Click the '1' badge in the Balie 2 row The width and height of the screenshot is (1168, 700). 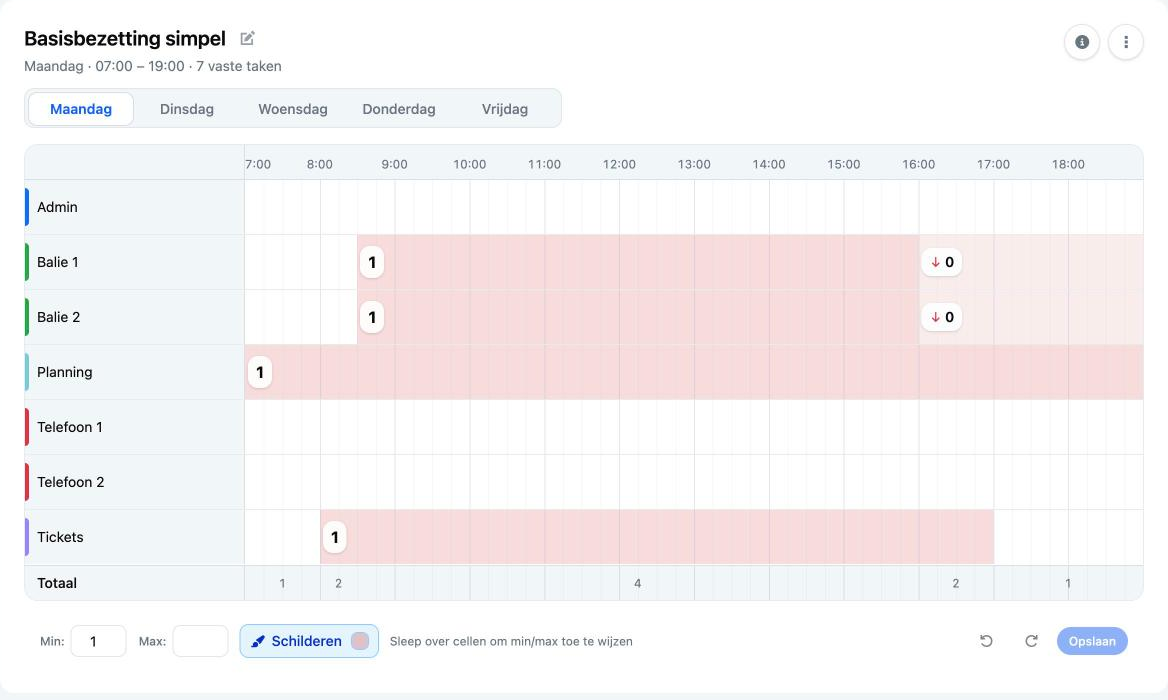tap(372, 317)
